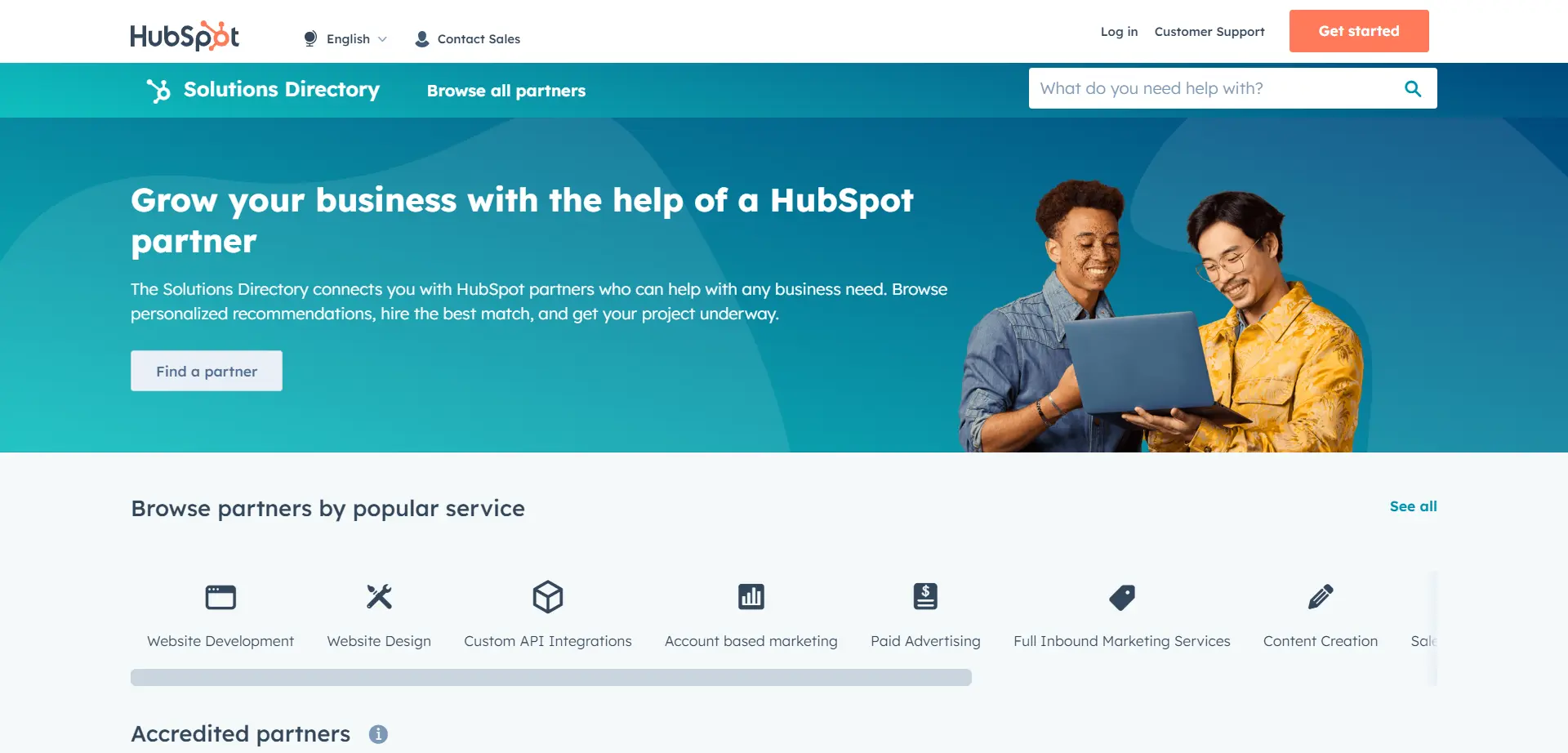1568x753 pixels.
Task: Select Content Creation pencil icon
Action: (1321, 597)
